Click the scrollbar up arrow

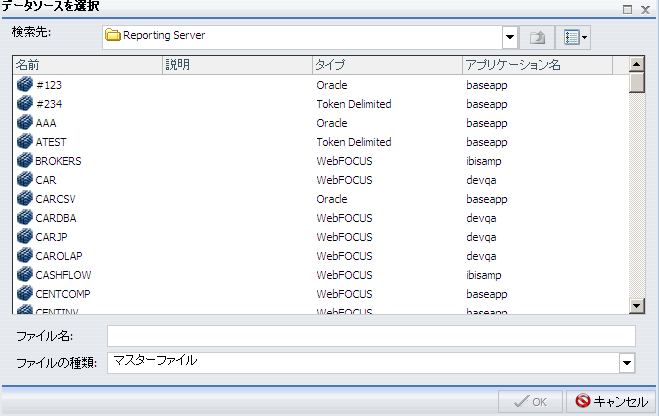click(637, 64)
